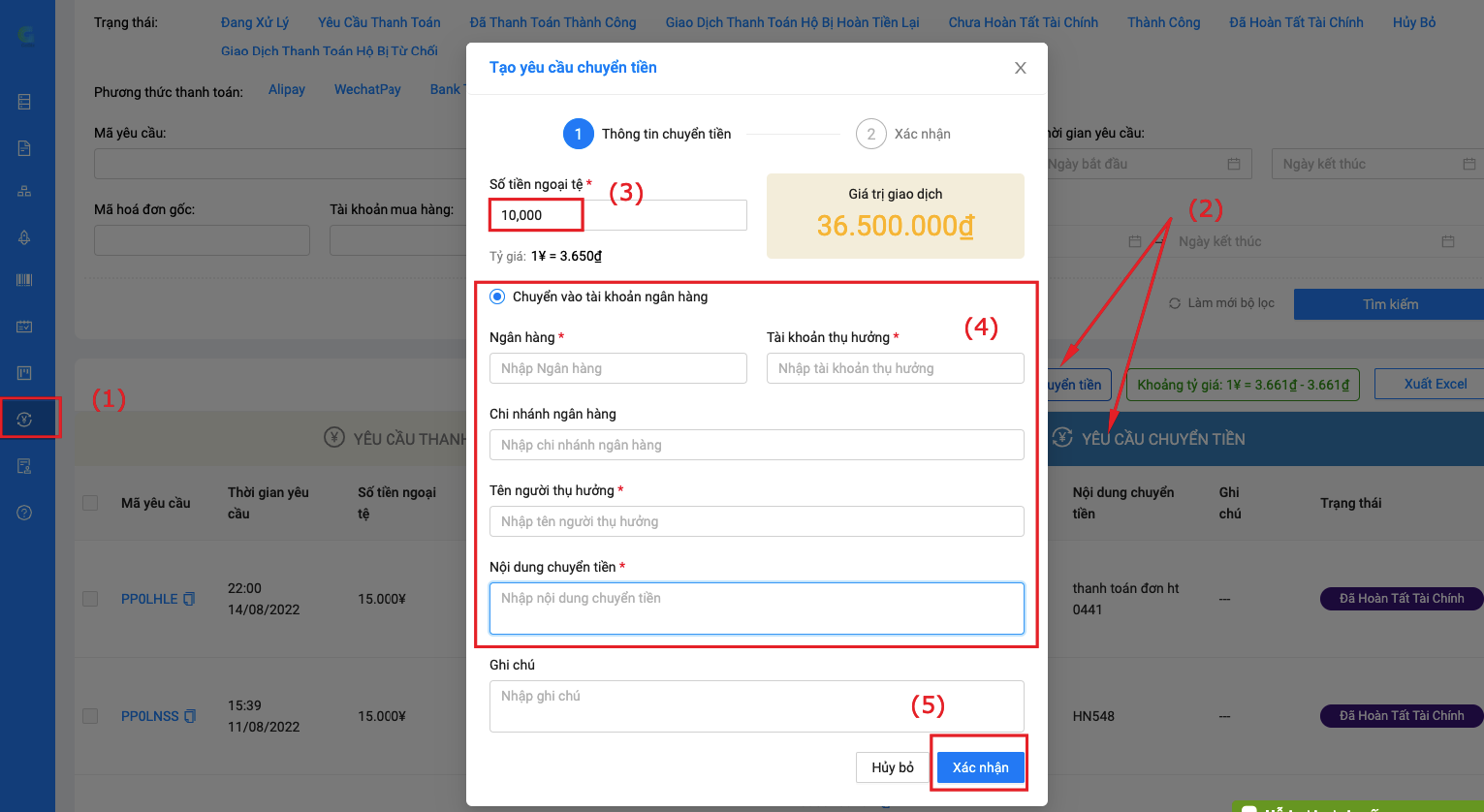The image size is (1484, 812).
Task: Click the bell notification icon in sidebar
Action: coord(25,237)
